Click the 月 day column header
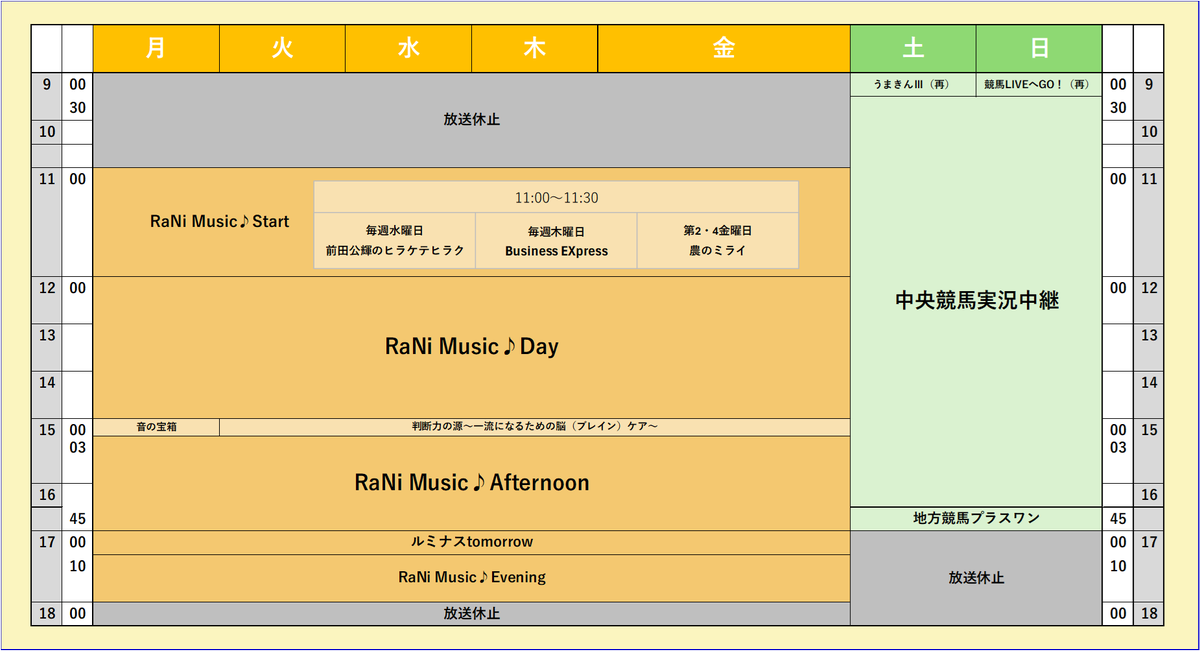The image size is (1200, 651). coord(156,49)
